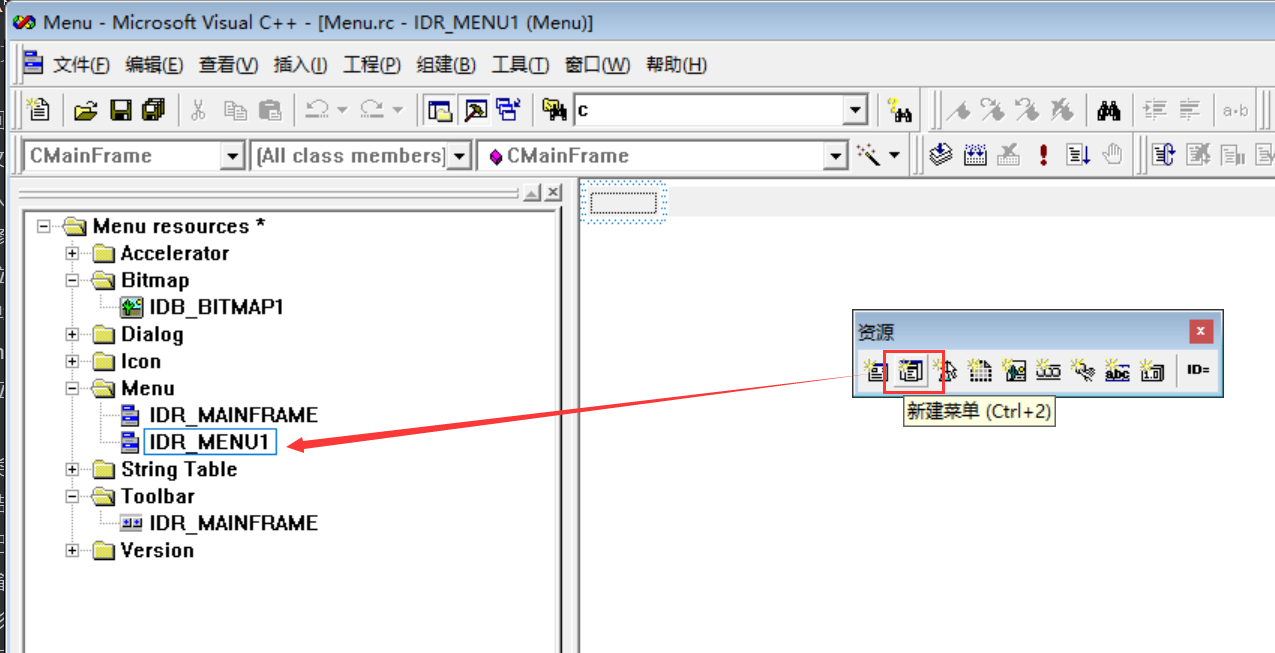Open the find combo box dropdown arrow
This screenshot has width=1275, height=653.
854,110
